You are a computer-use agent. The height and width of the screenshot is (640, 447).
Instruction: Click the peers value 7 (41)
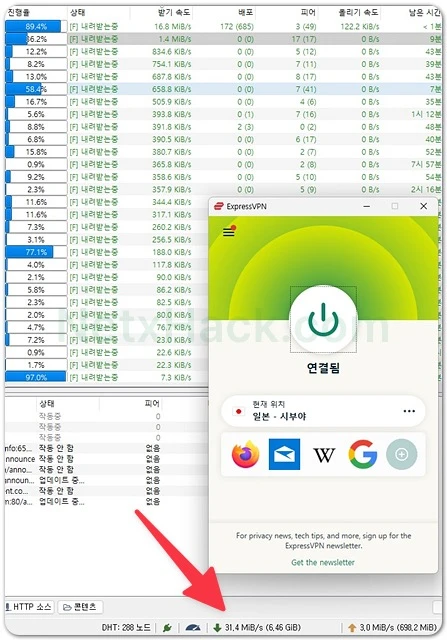306,89
